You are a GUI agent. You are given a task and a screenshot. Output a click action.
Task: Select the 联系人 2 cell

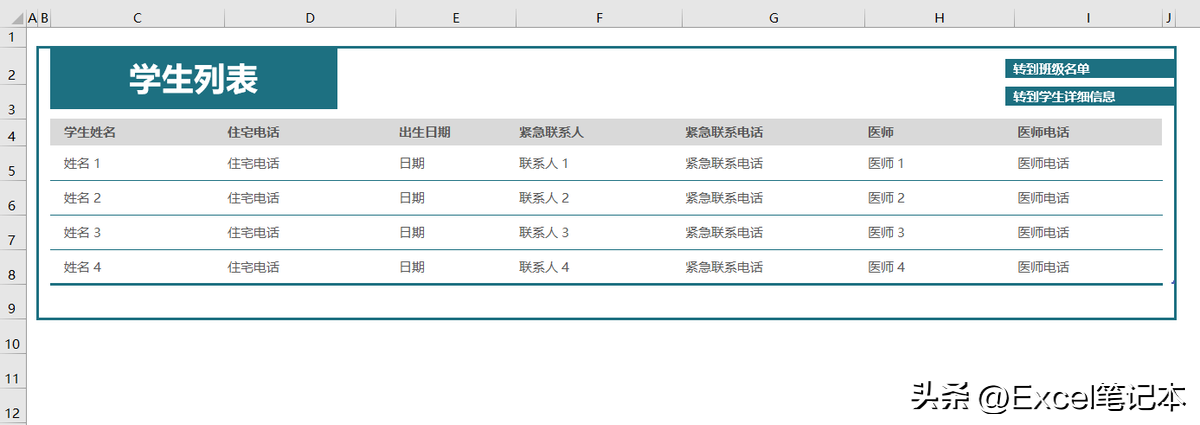pyautogui.click(x=599, y=198)
